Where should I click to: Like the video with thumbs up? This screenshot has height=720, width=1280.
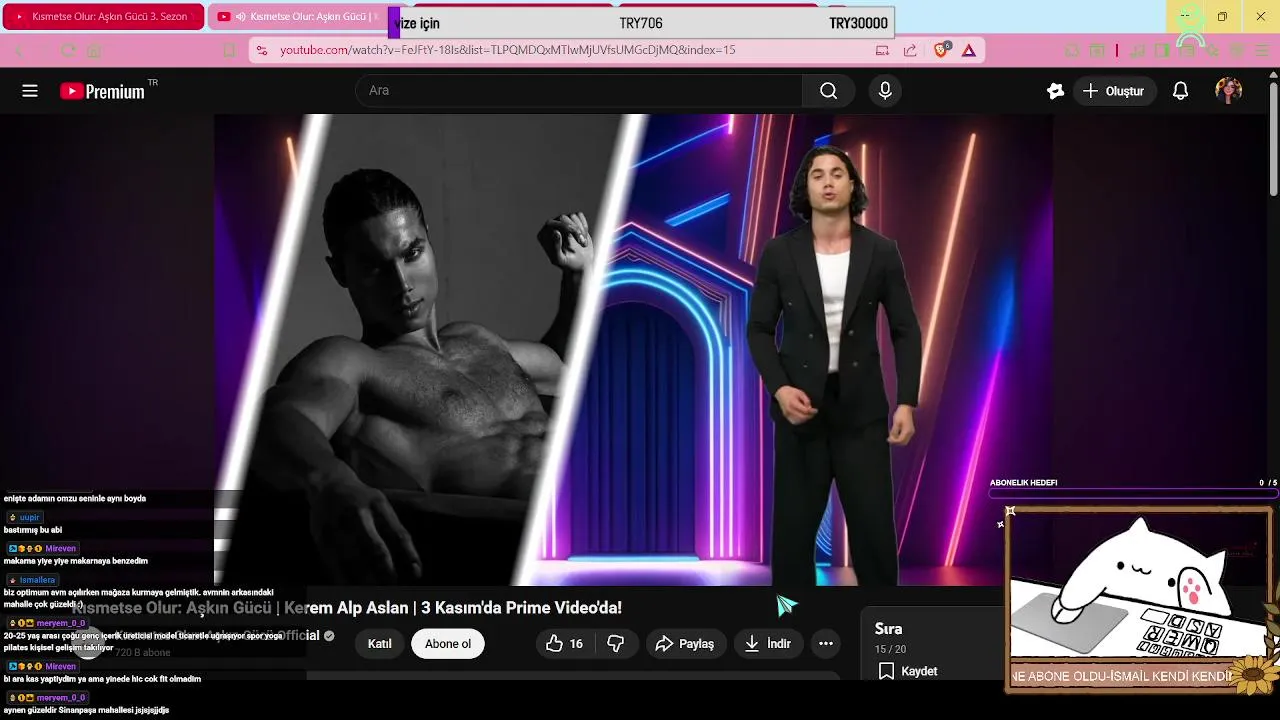pos(564,644)
